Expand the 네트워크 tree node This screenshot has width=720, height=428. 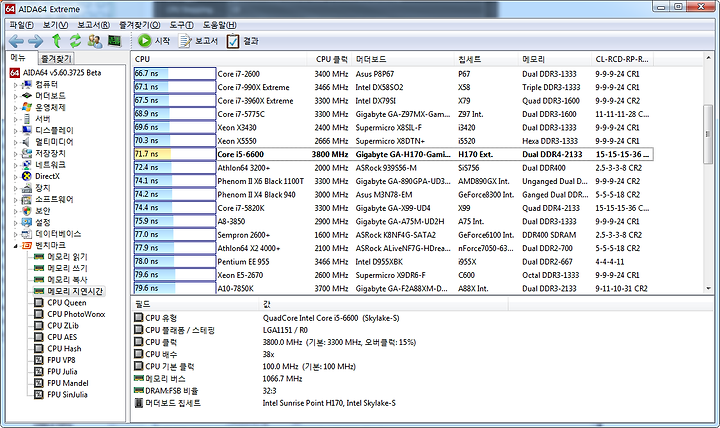click(15, 165)
